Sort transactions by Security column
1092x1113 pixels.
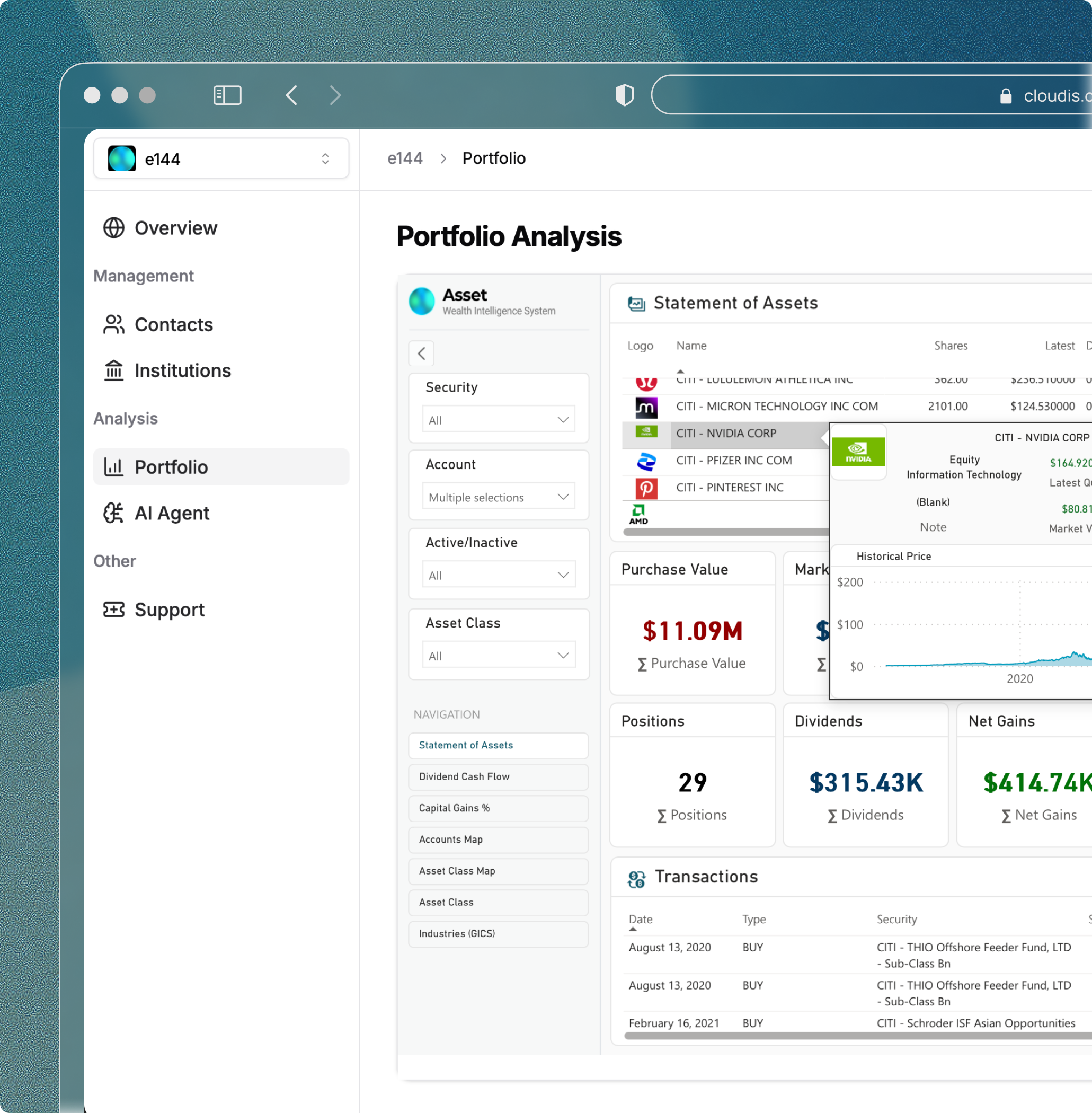click(x=896, y=919)
